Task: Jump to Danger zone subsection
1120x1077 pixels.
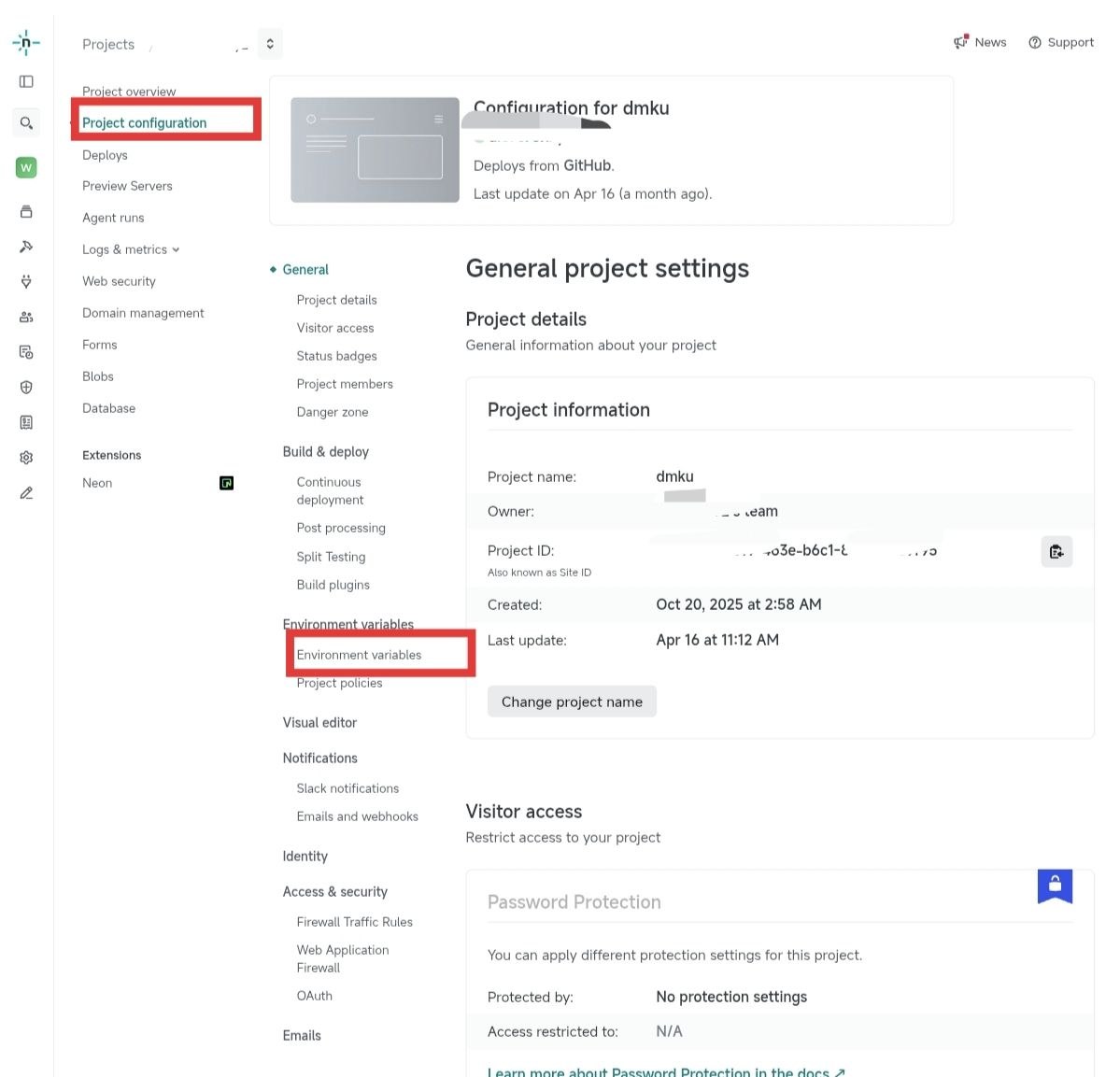Action: [333, 412]
